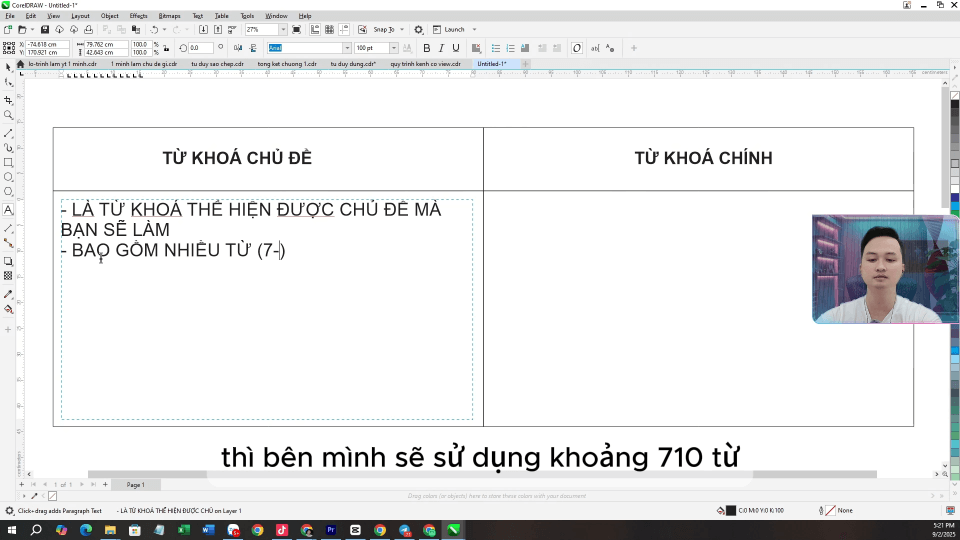Open the Bitmaps menu

(170, 16)
